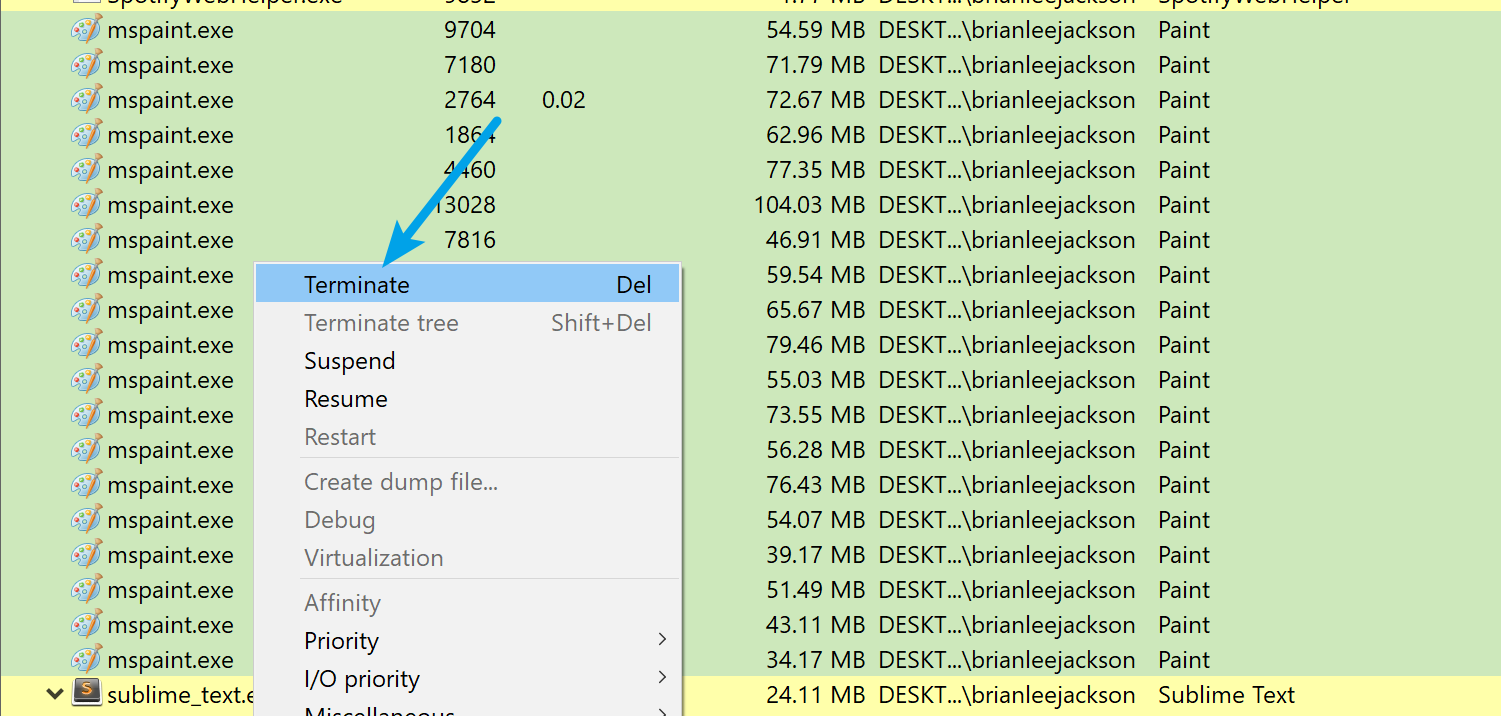Choose Terminate from the context menu
Viewport: 1501px width, 716px height.
[x=357, y=285]
